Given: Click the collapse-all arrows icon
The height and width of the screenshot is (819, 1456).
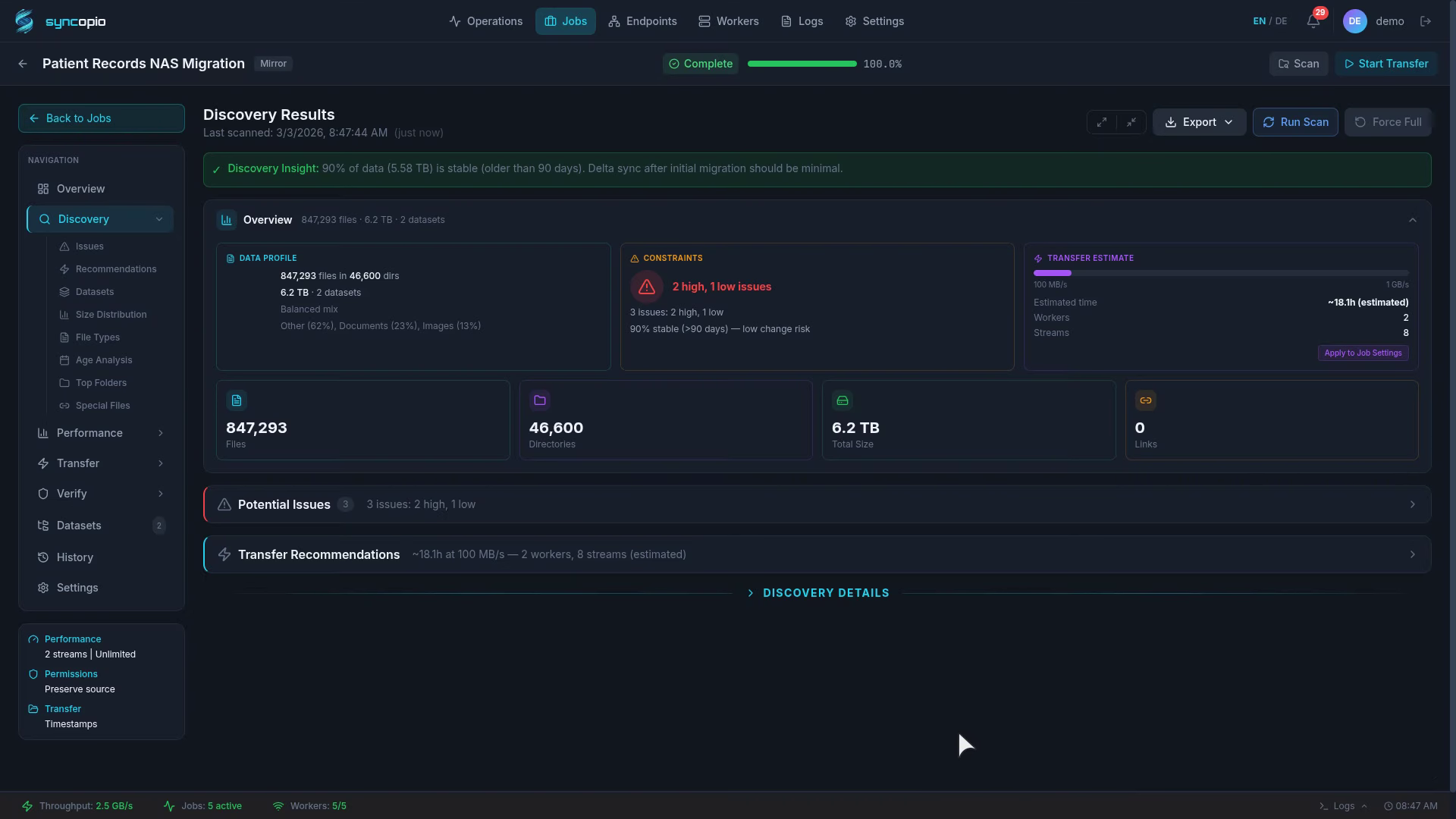Looking at the screenshot, I should [1131, 122].
